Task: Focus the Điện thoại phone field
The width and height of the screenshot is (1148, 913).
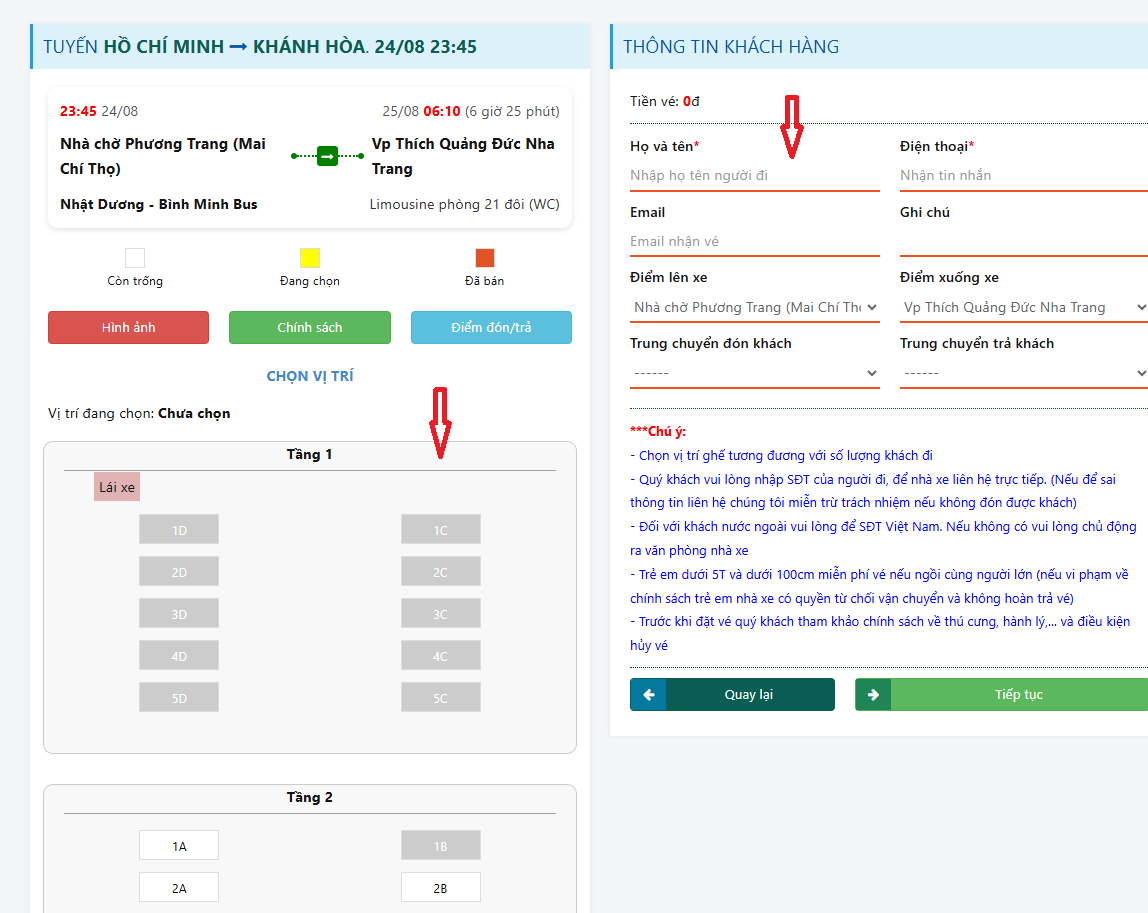Action: coord(1023,176)
